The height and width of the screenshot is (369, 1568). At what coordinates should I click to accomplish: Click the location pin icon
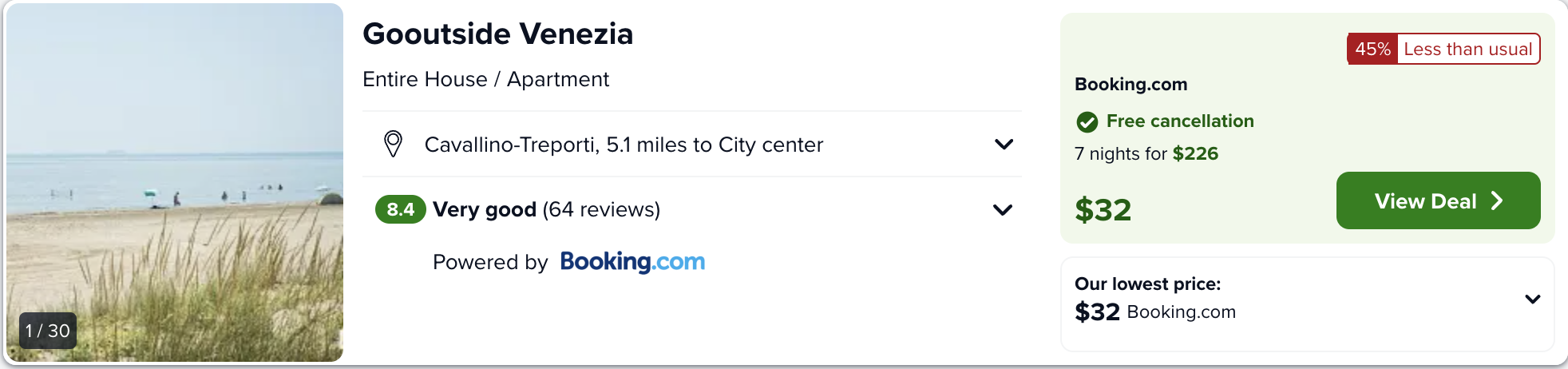[393, 145]
